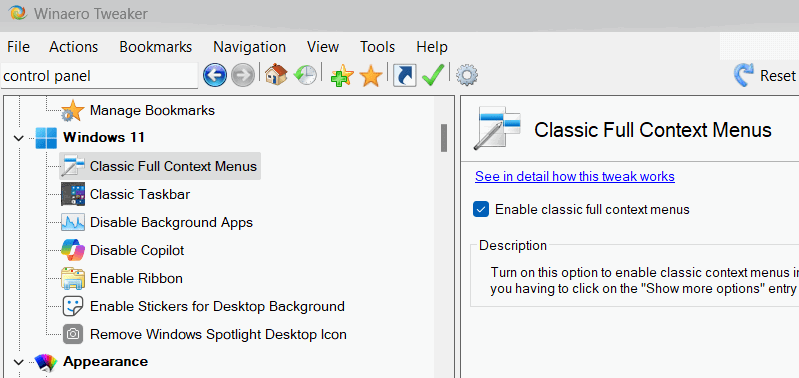The width and height of the screenshot is (799, 378).
Task: Open the Help menu
Action: point(432,47)
